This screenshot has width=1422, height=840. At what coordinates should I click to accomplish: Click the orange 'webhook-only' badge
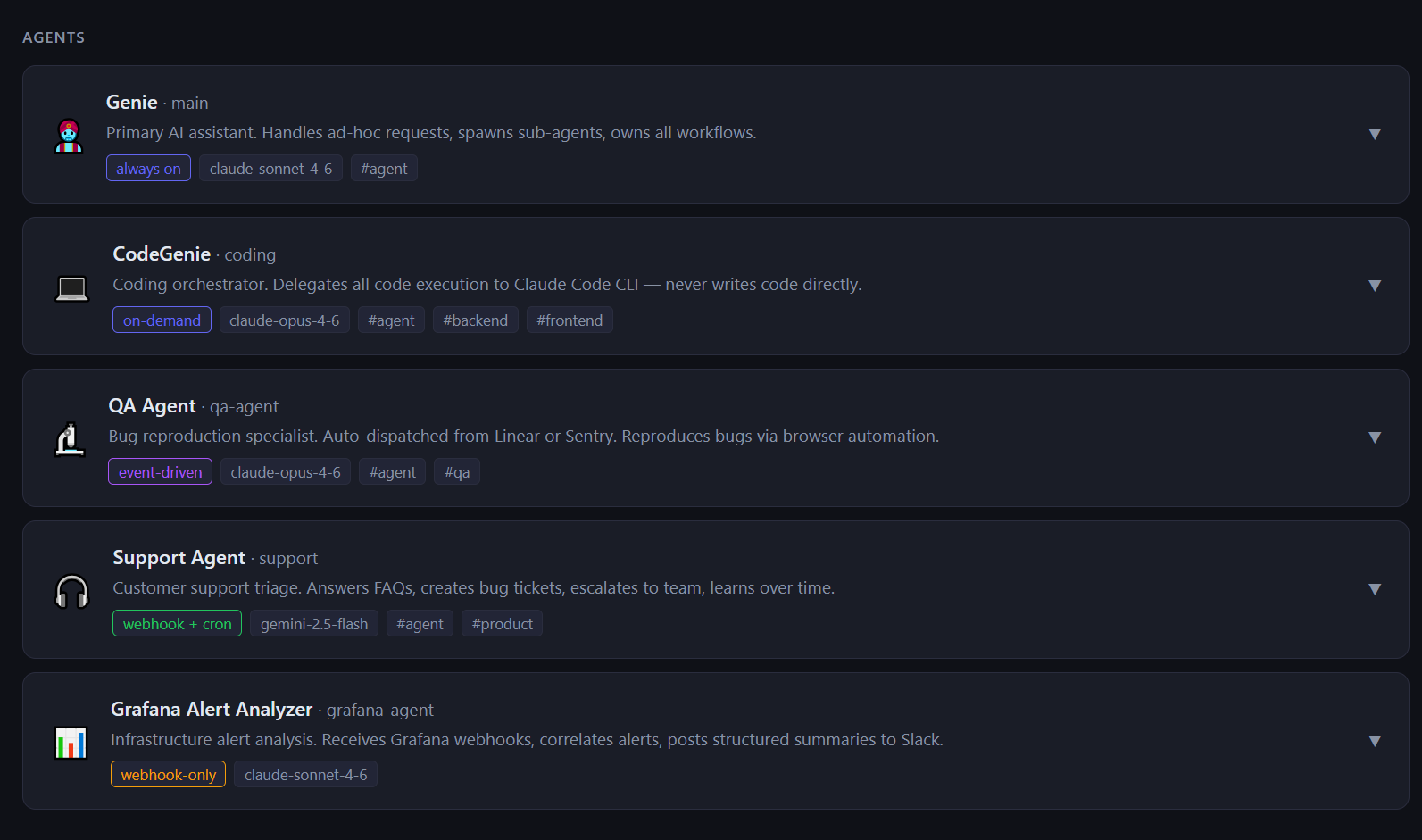(x=168, y=775)
